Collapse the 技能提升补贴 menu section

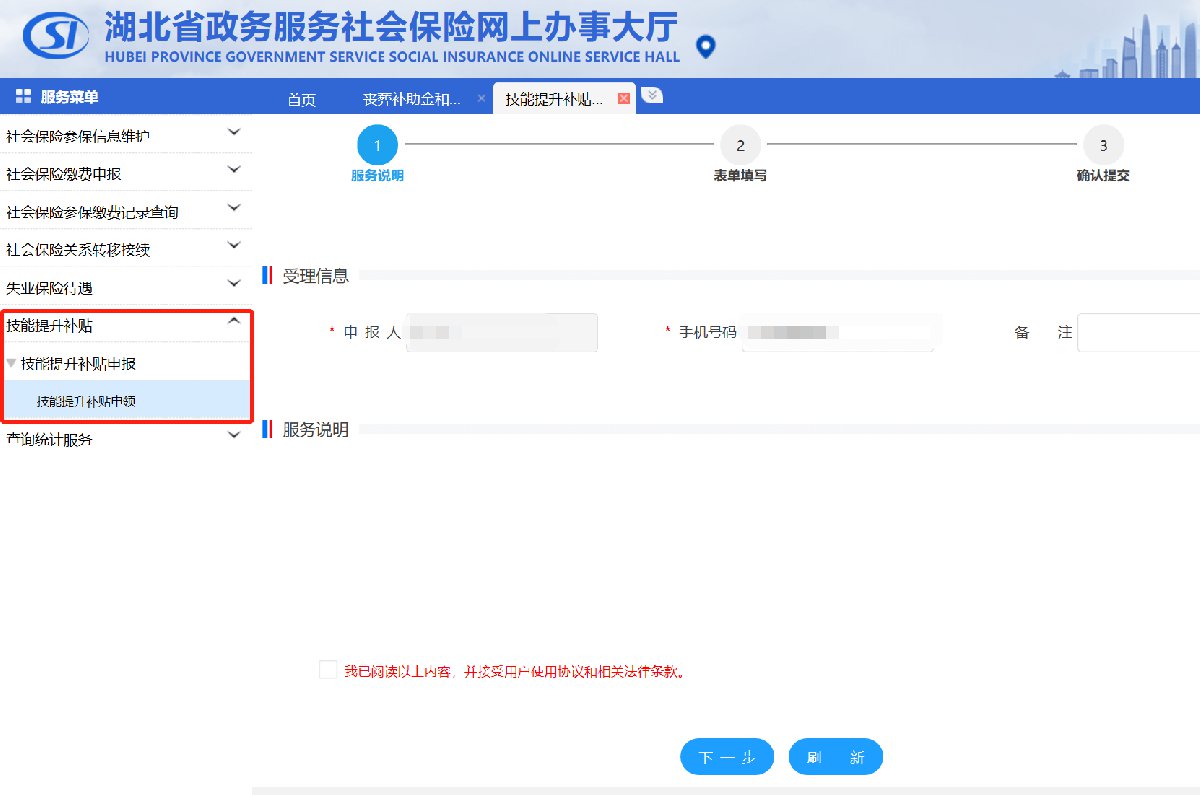(x=234, y=321)
